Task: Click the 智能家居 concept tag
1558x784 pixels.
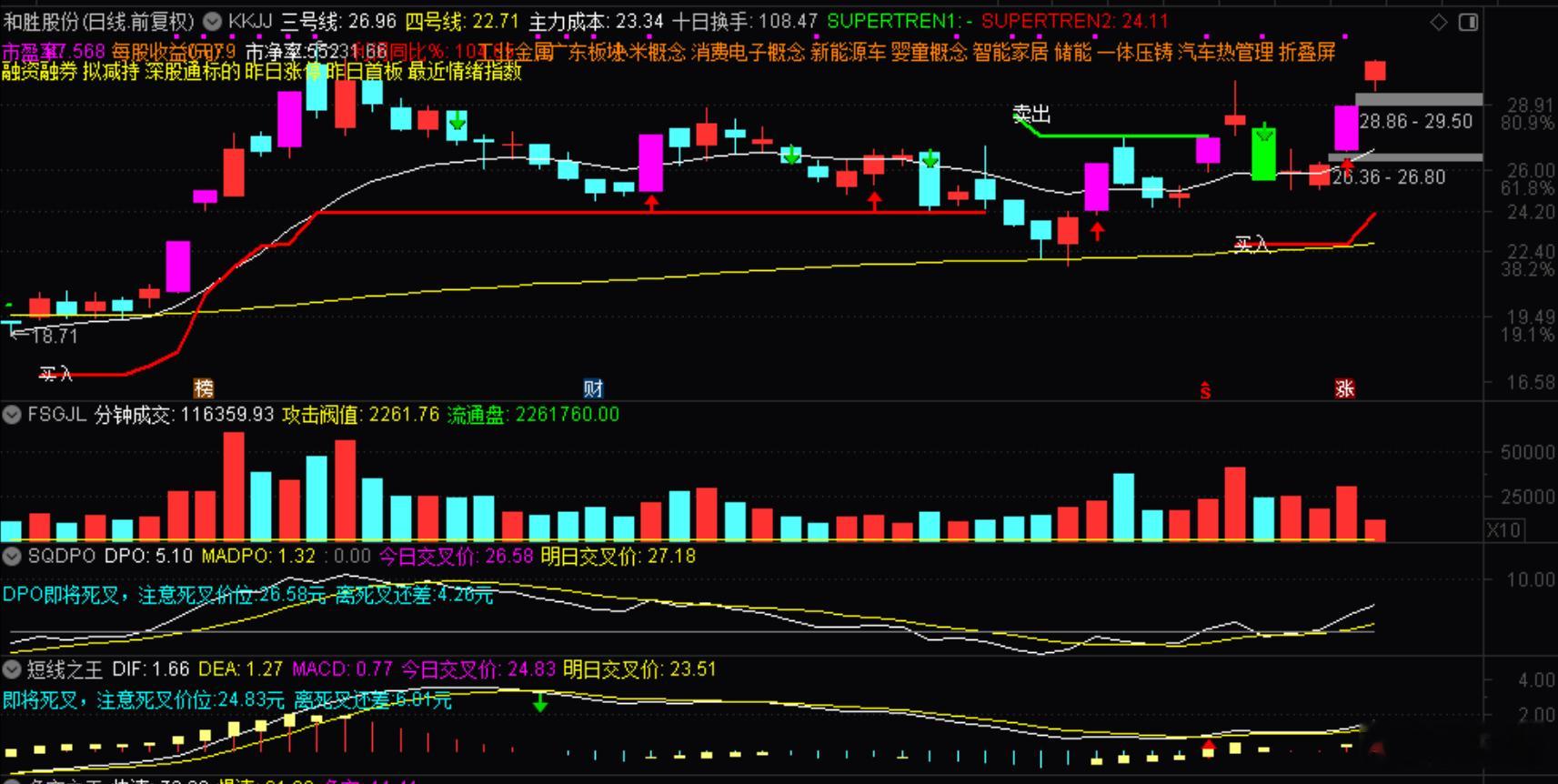Action: (x=1010, y=52)
